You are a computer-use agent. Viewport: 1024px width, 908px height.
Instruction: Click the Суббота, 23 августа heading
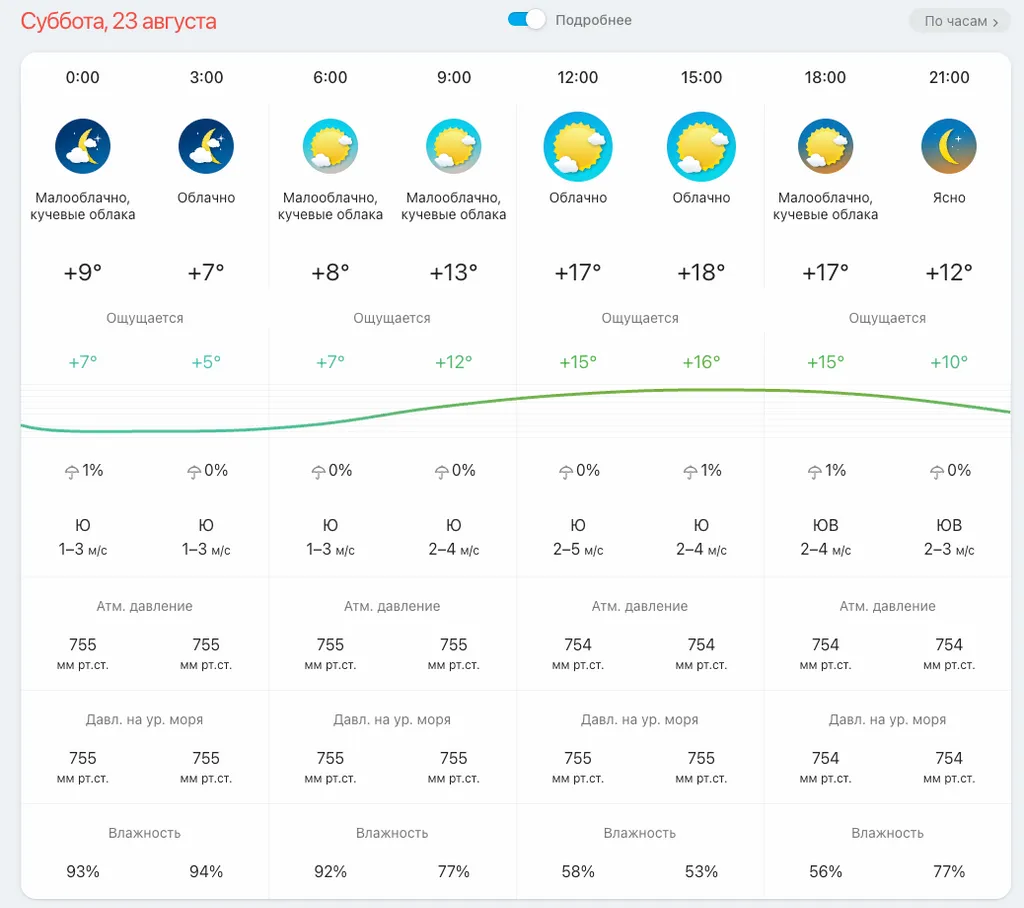[118, 21]
